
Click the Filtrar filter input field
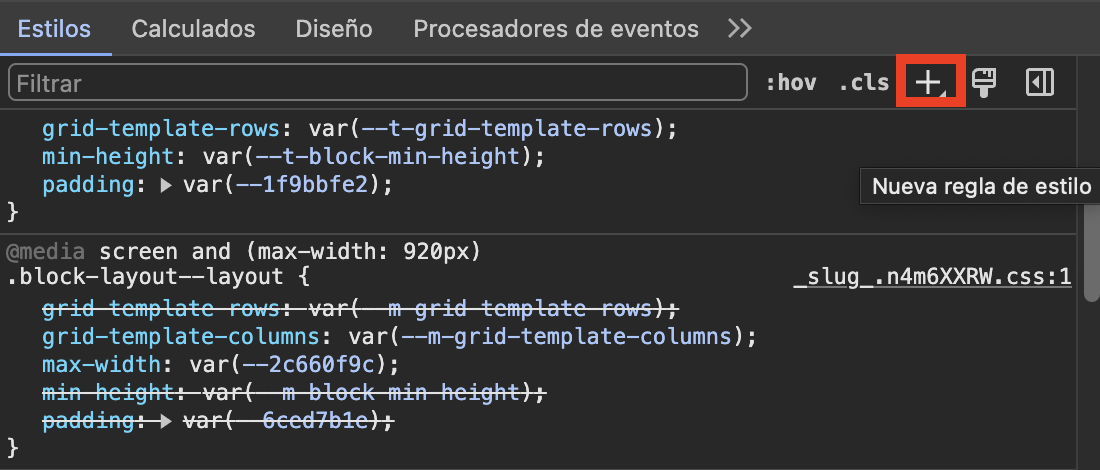pyautogui.click(x=378, y=83)
